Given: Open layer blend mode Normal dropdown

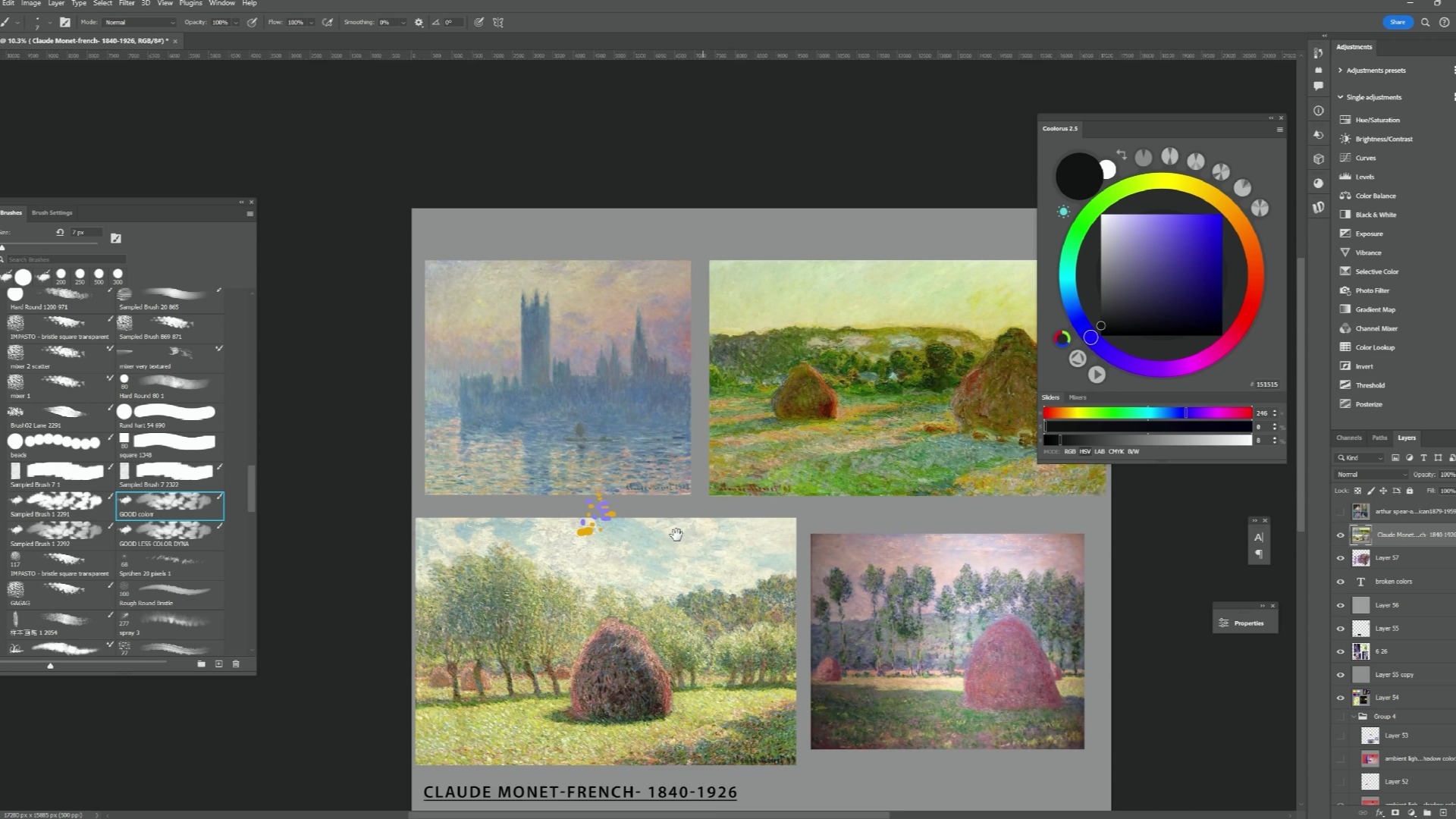Looking at the screenshot, I should click(1371, 475).
